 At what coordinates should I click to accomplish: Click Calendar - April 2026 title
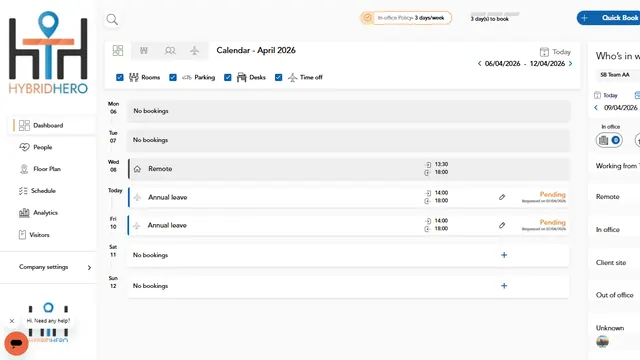256,50
